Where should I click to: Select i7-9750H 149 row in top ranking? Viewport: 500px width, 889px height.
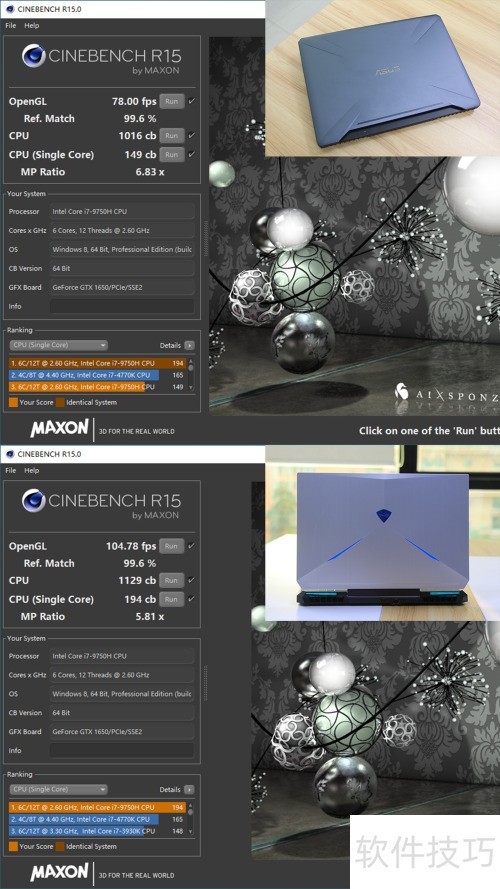[98, 387]
